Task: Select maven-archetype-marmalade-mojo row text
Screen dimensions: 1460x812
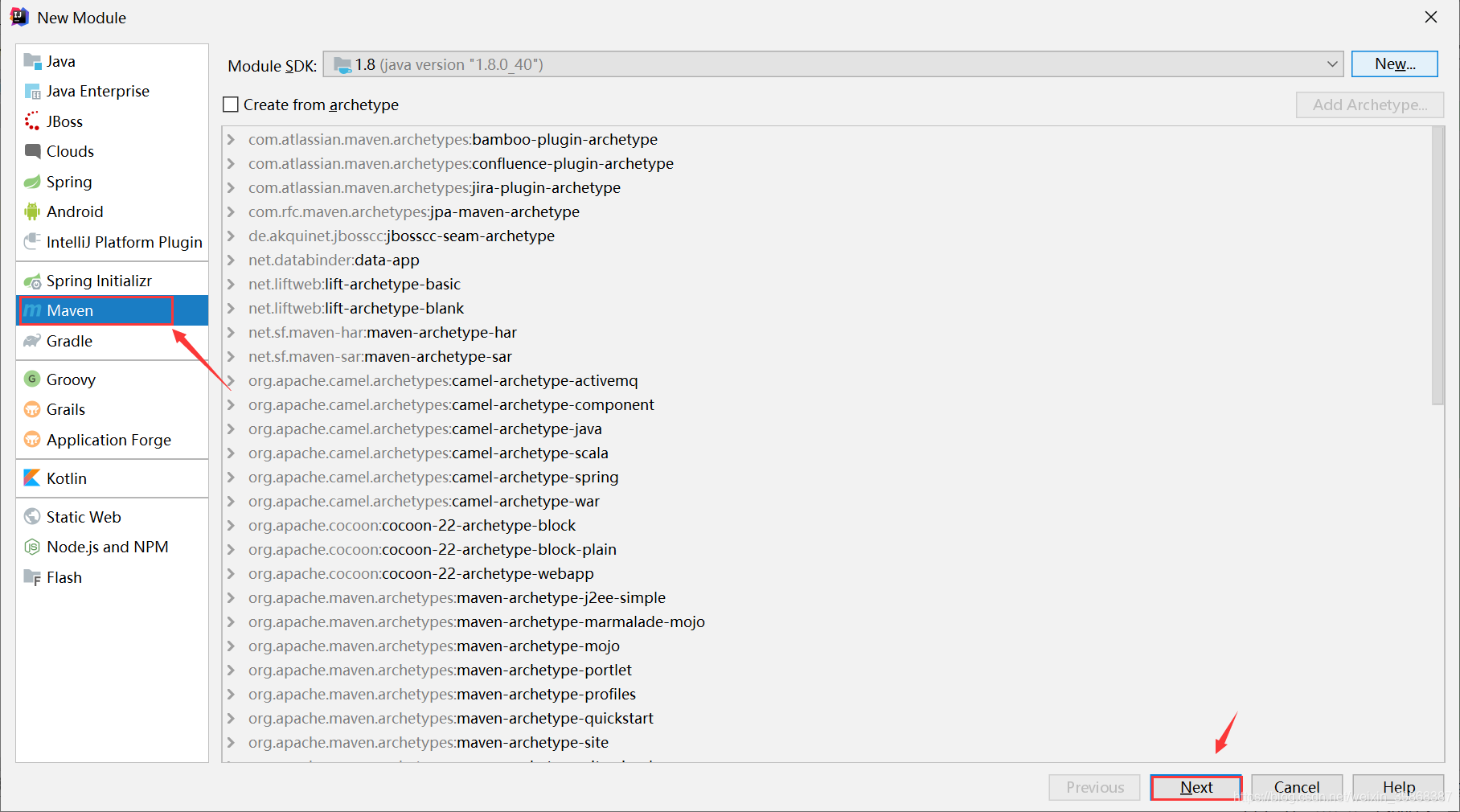Action: tap(477, 621)
